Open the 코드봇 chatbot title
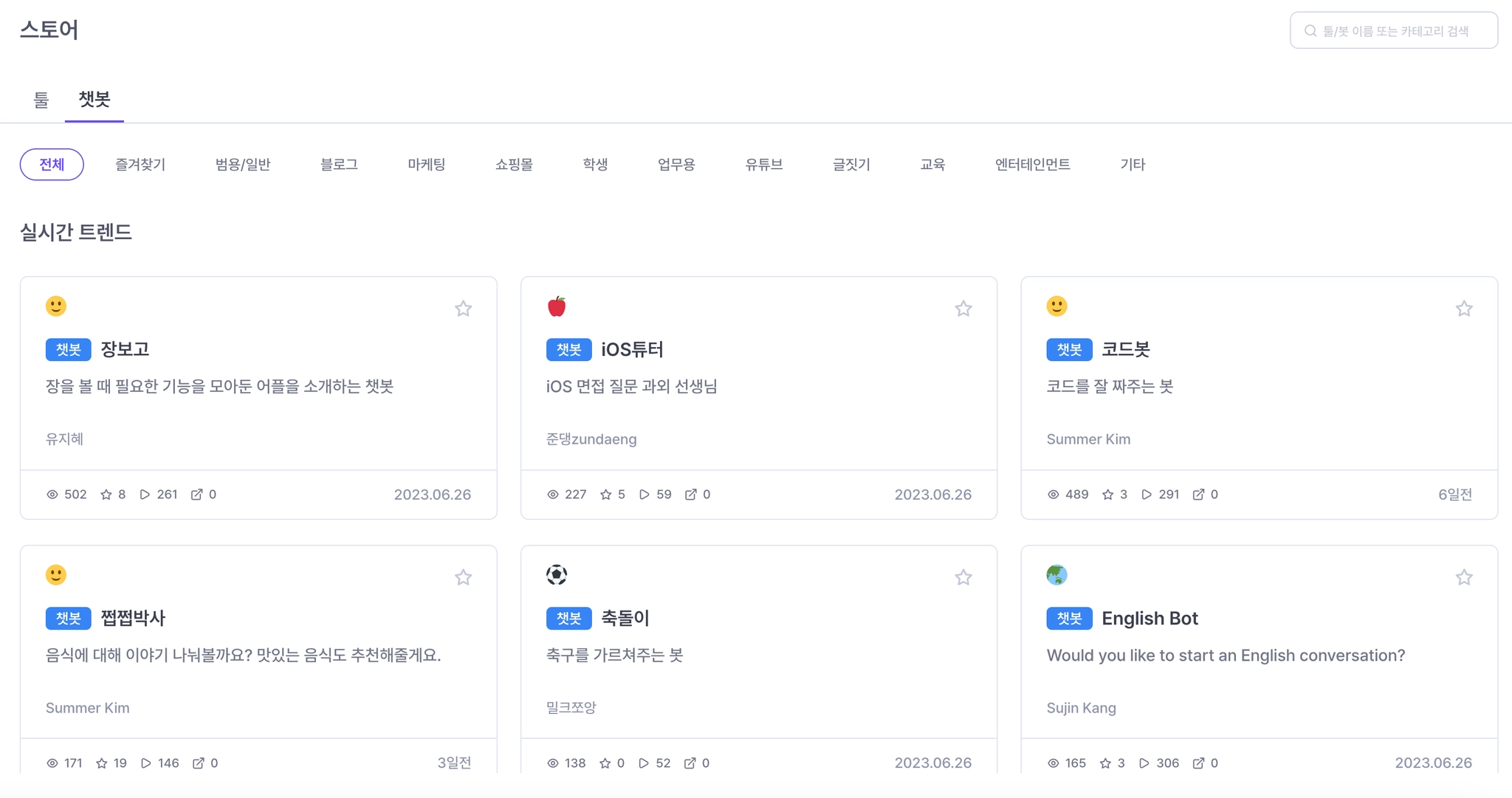 (1125, 349)
